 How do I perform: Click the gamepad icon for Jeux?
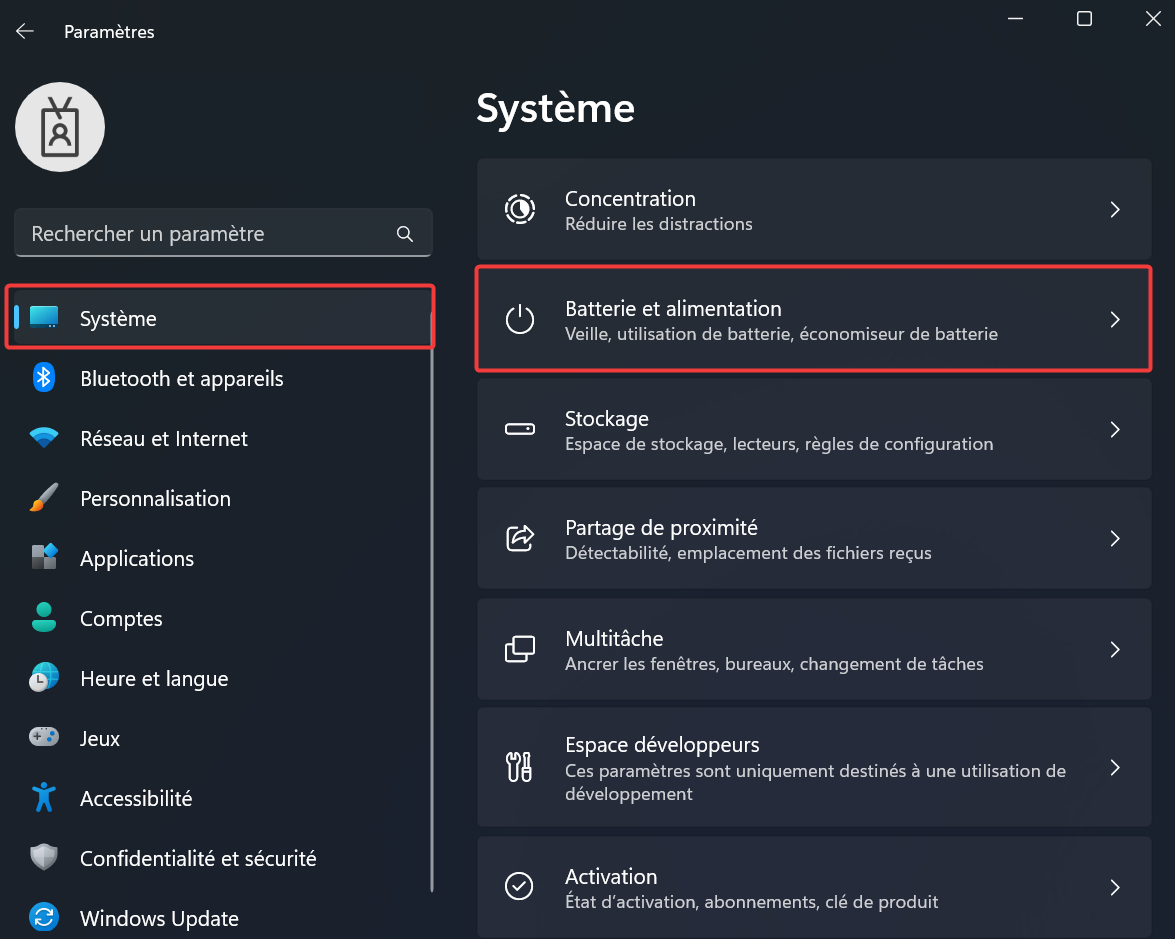44,737
